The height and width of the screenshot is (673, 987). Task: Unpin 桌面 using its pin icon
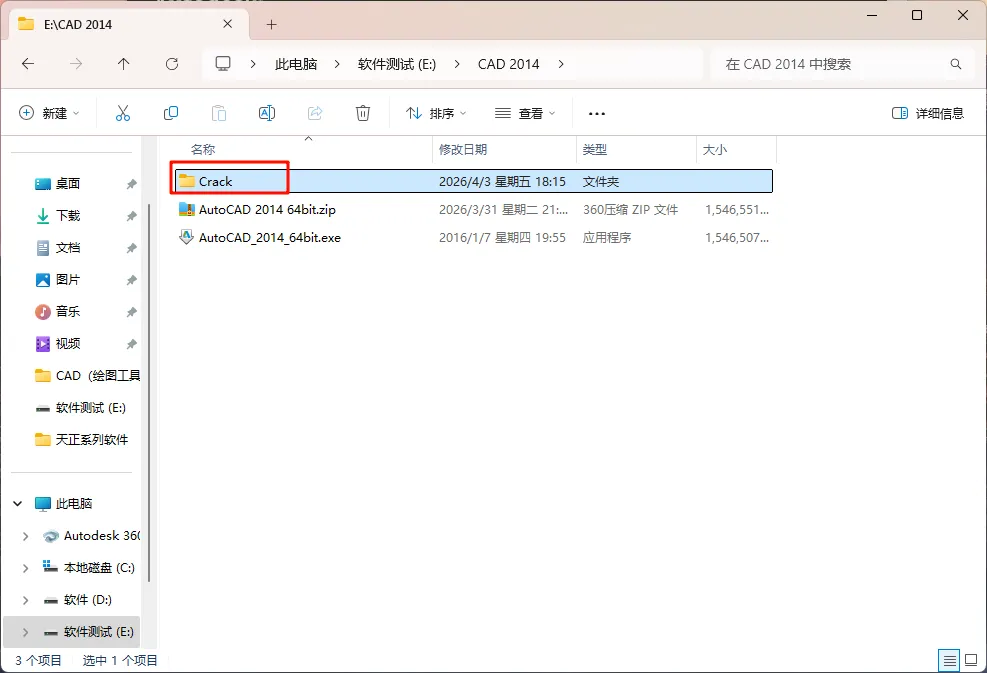click(131, 184)
